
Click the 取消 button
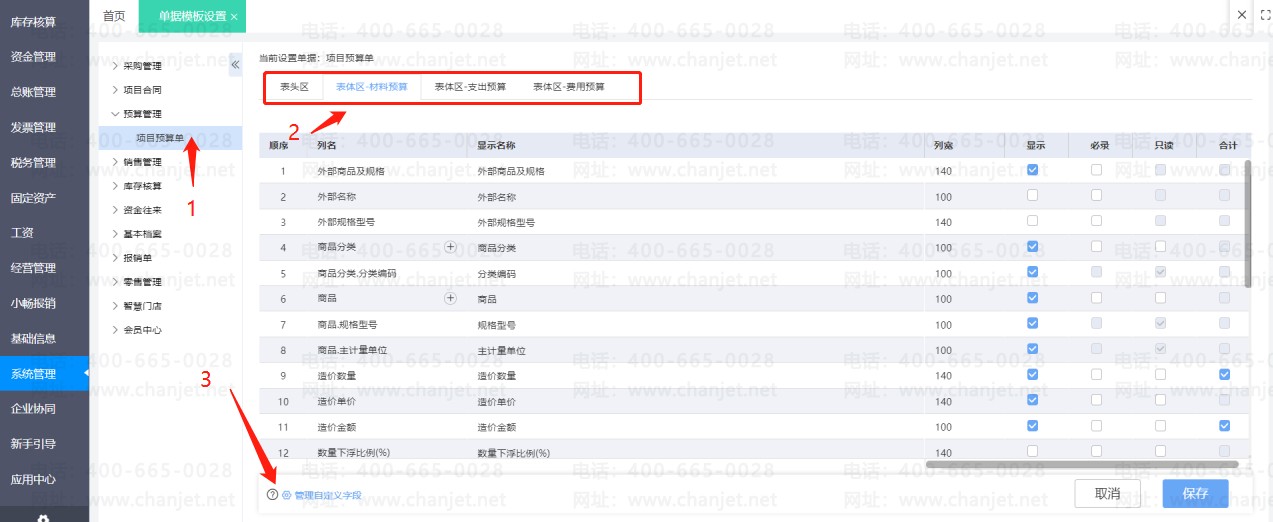coord(1107,493)
